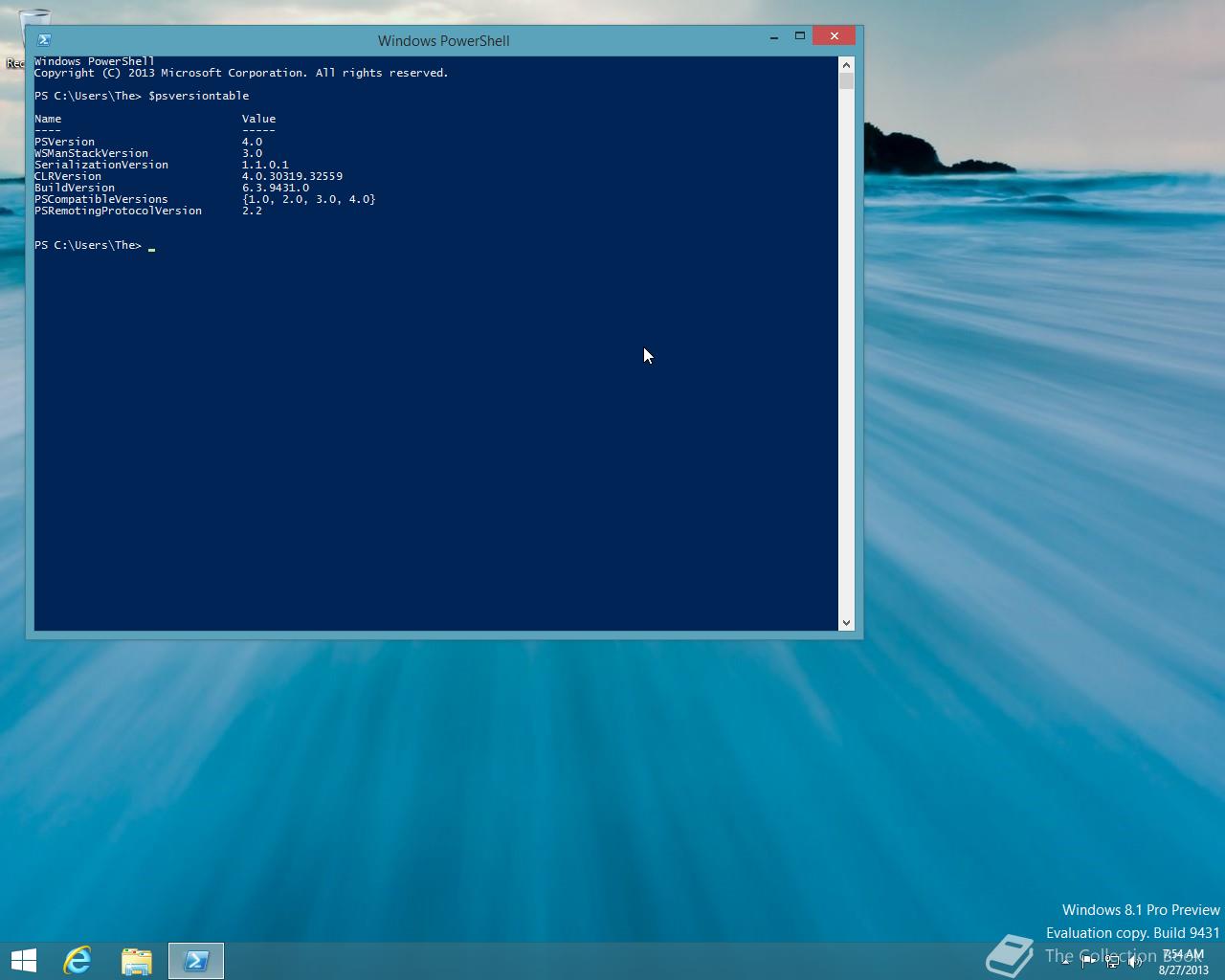The height and width of the screenshot is (980, 1225).
Task: Click the Name column header
Action: click(48, 119)
